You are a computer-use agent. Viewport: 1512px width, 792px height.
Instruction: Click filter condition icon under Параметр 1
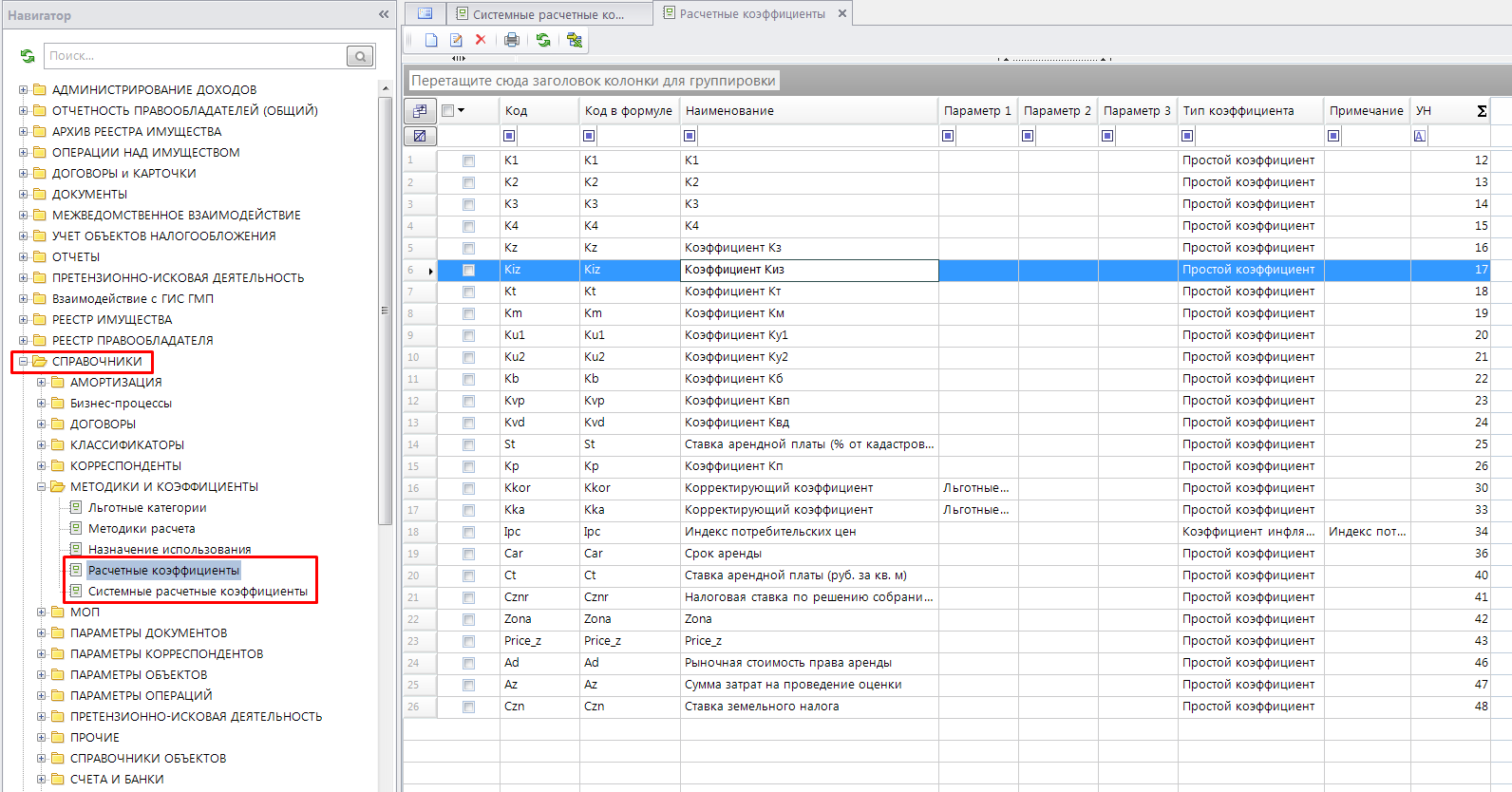pos(948,136)
